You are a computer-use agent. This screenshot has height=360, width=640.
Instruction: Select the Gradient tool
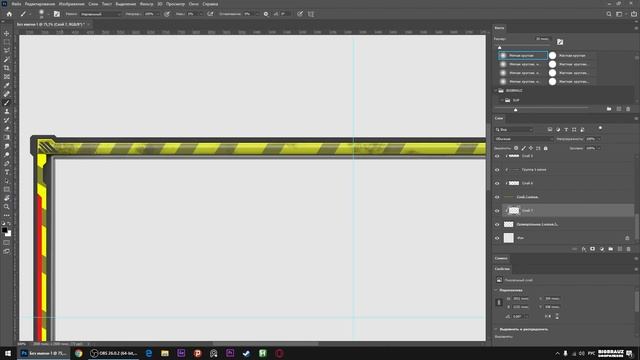pos(7,137)
